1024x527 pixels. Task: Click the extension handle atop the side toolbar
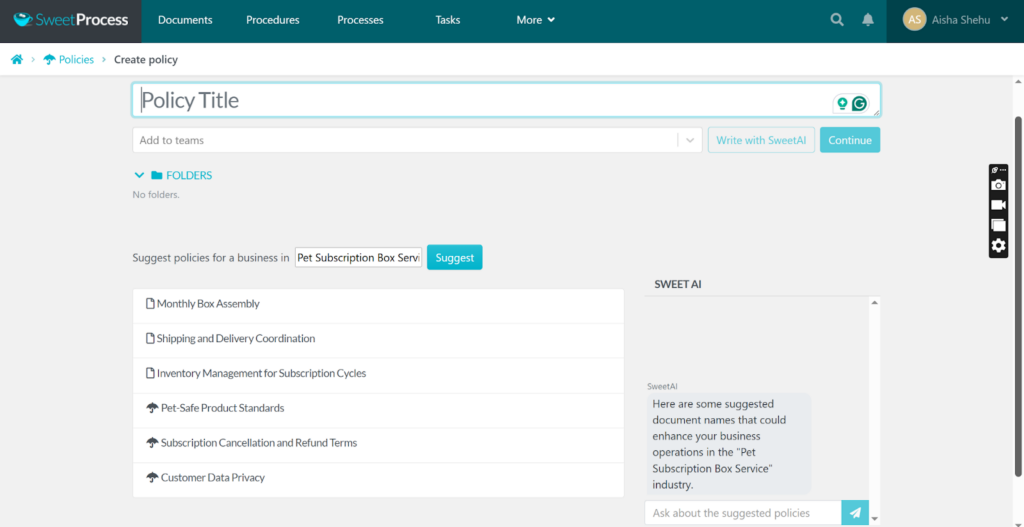999,170
